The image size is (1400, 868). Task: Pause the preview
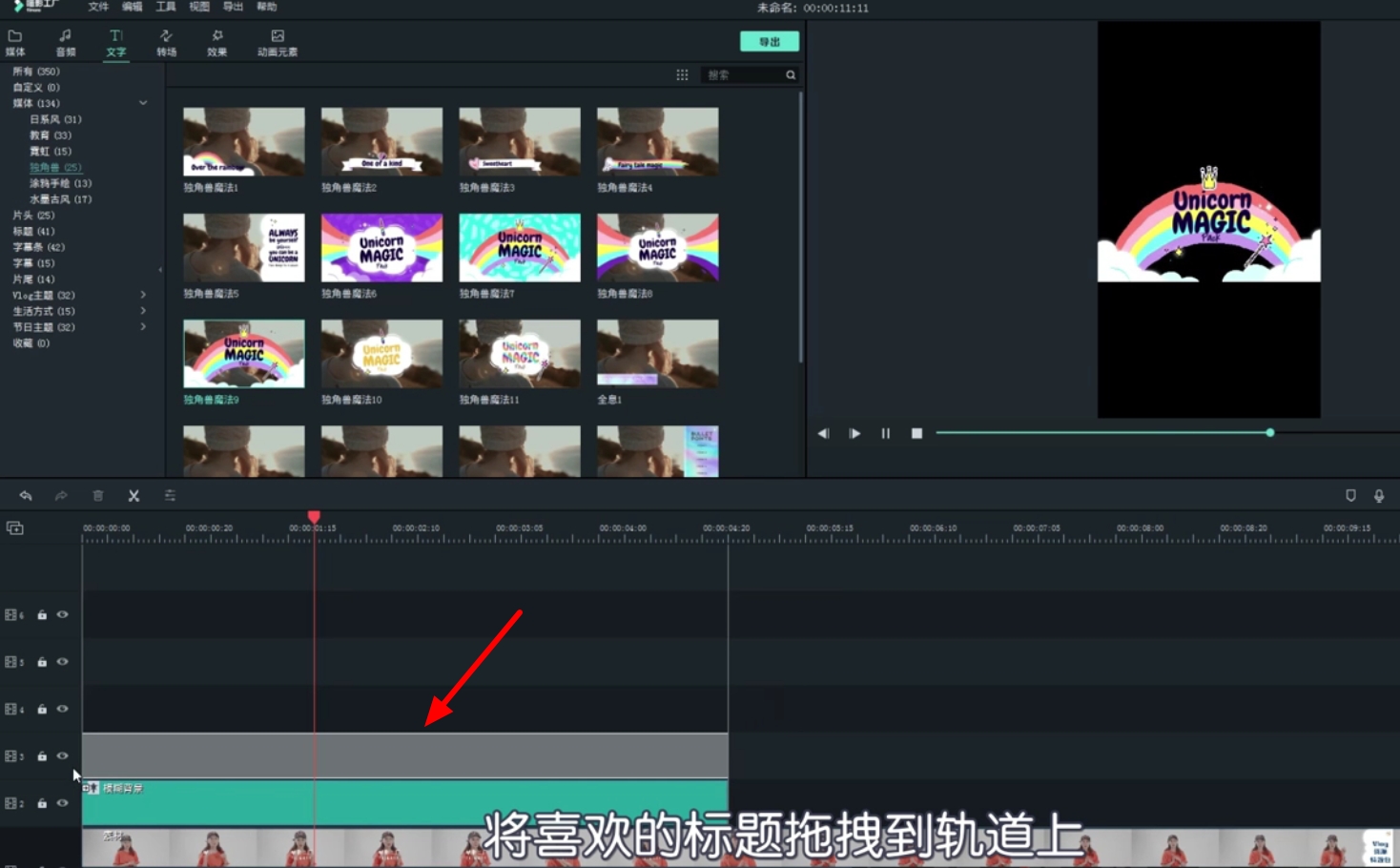[886, 433]
